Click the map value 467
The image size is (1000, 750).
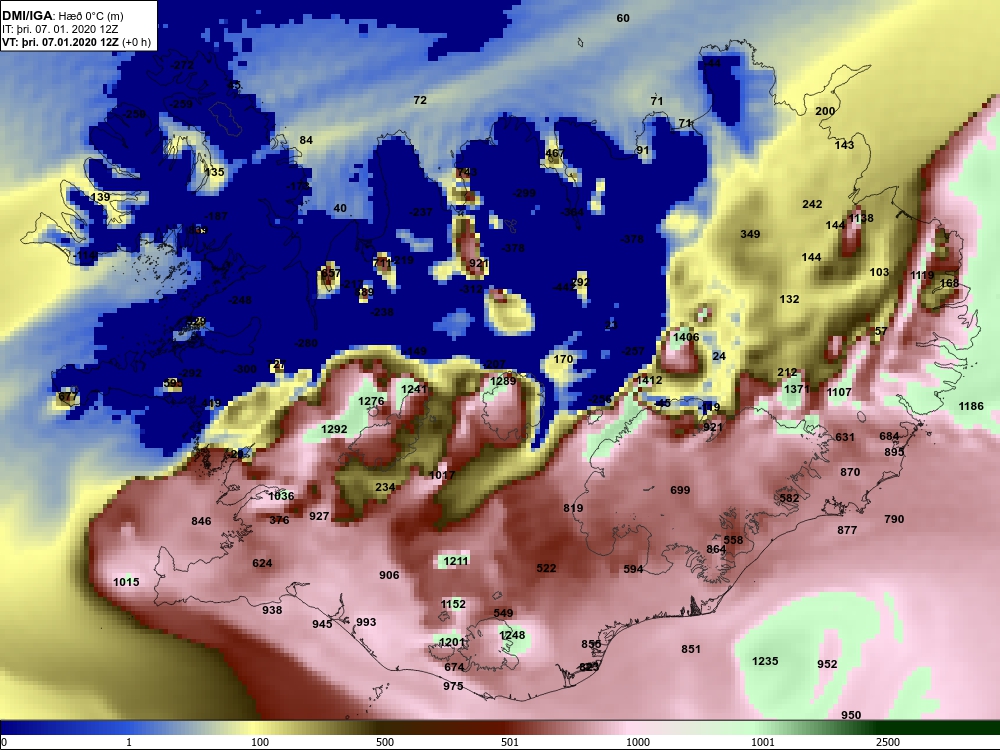tap(555, 153)
